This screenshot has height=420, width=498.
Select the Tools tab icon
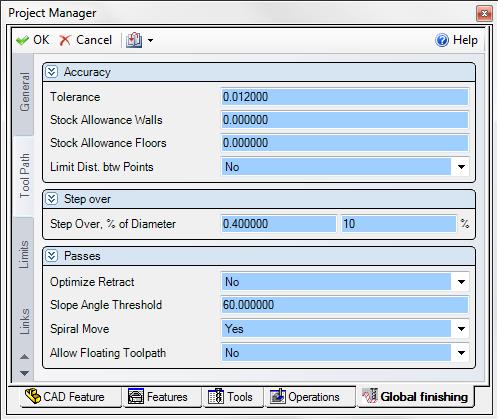[216, 397]
